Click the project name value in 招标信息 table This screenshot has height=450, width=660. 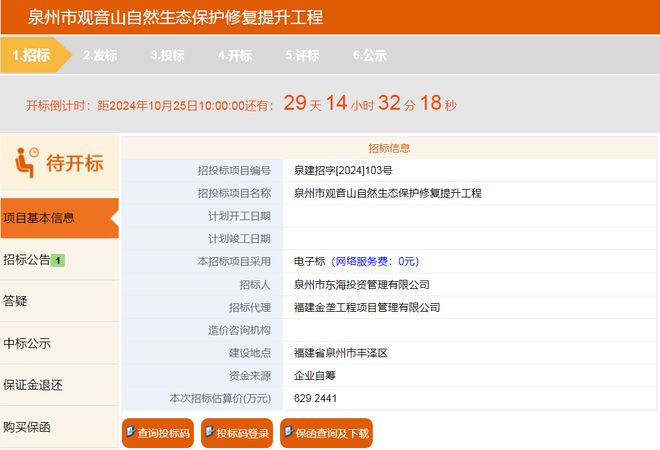pos(388,193)
